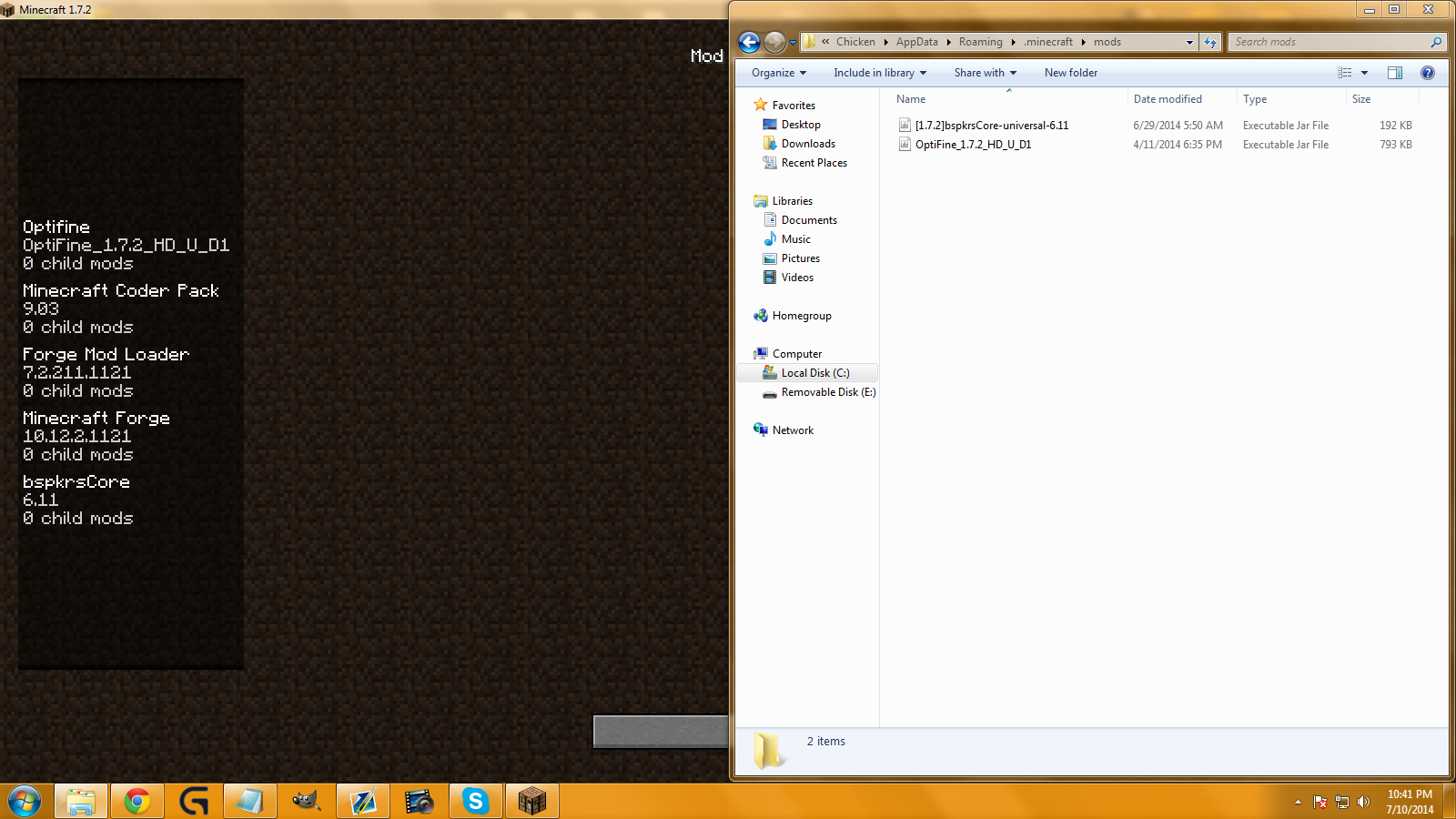The width and height of the screenshot is (1456, 819).
Task: Switch to Minecraft from taskbar
Action: point(532,802)
